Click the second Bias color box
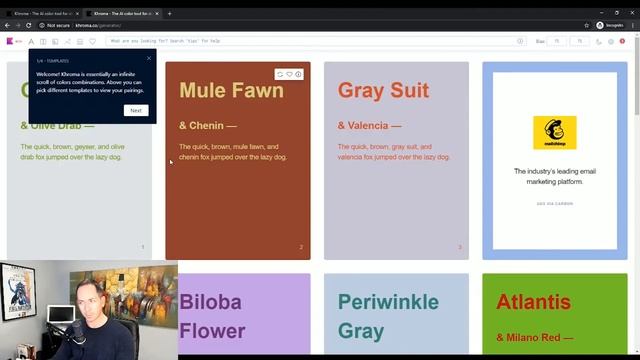 click(580, 41)
